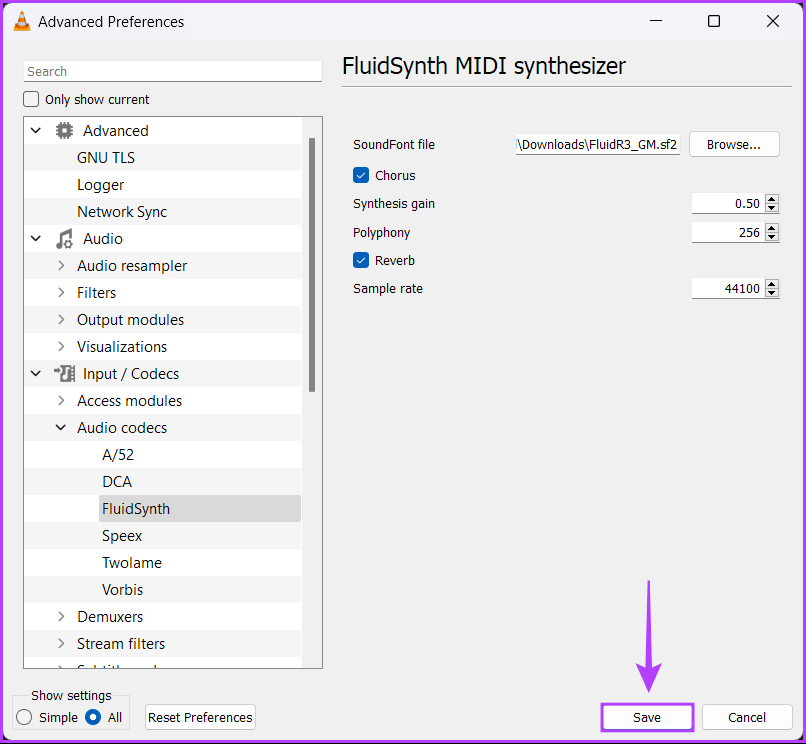806x744 pixels.
Task: Uncheck the Reverb checkbox
Action: pos(361,260)
